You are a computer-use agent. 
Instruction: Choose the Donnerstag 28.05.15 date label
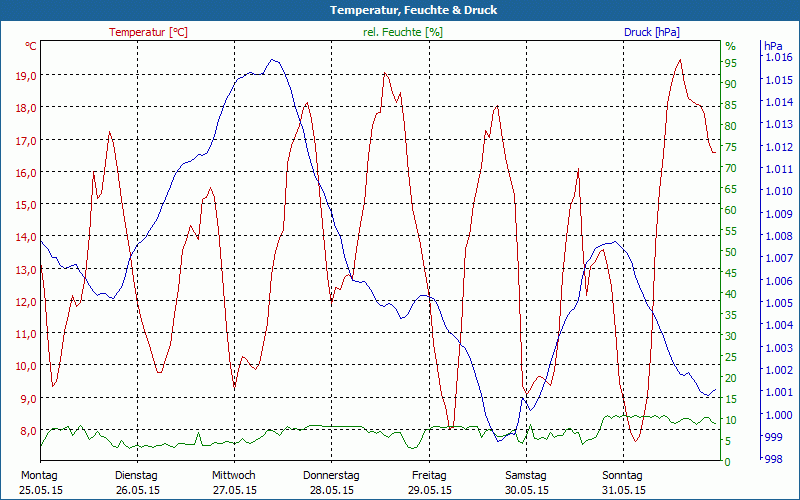(x=331, y=482)
